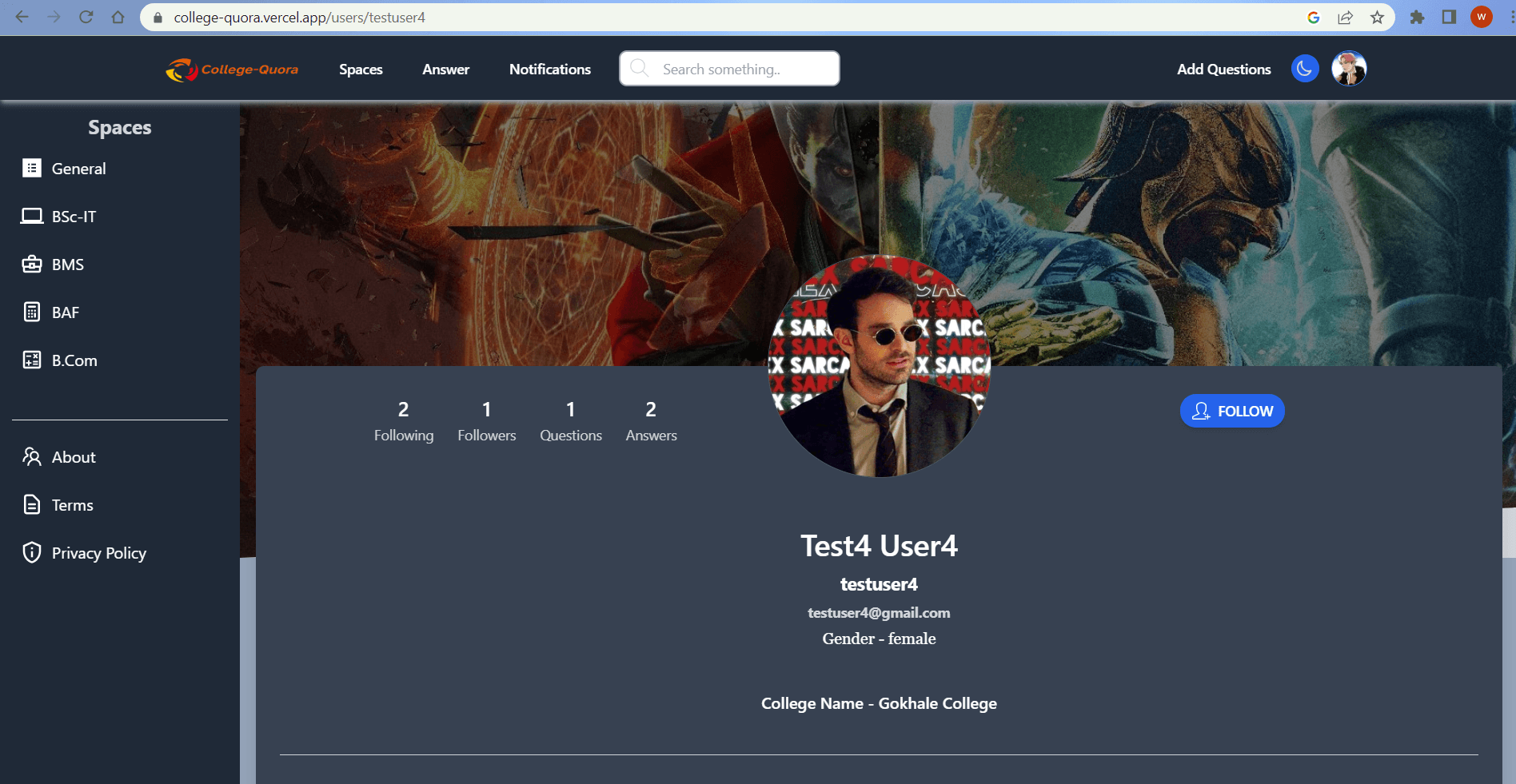The image size is (1516, 784).
Task: View the 2 Answers count
Action: tap(651, 422)
